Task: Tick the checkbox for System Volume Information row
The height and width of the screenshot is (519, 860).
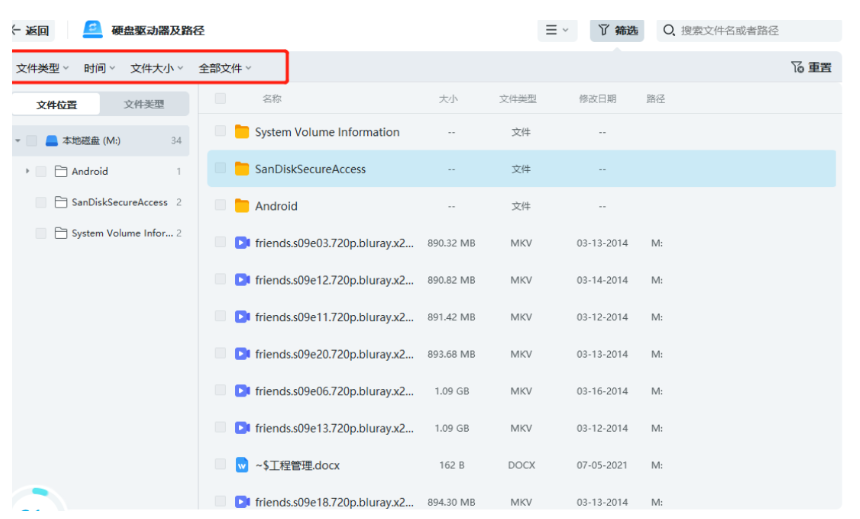Action: click(x=220, y=131)
